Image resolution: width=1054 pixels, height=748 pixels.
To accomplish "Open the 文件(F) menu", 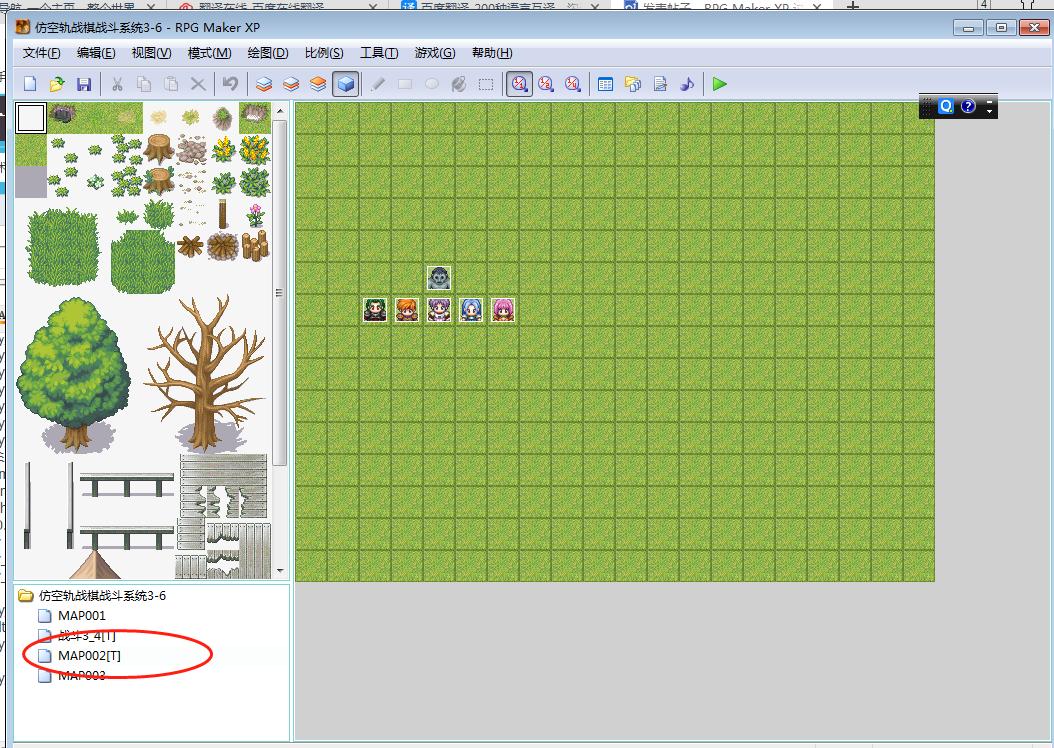I will tap(42, 53).
